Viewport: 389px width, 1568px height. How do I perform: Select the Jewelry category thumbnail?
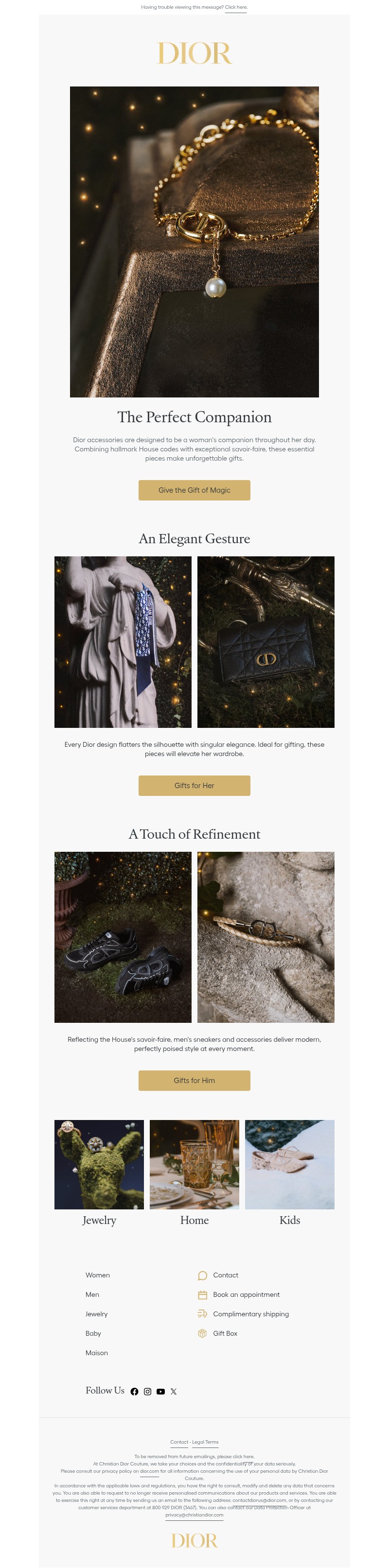99,1164
